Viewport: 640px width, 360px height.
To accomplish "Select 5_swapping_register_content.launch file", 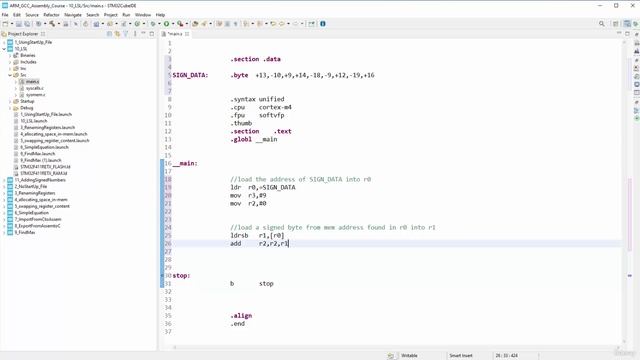I will tap(54, 140).
